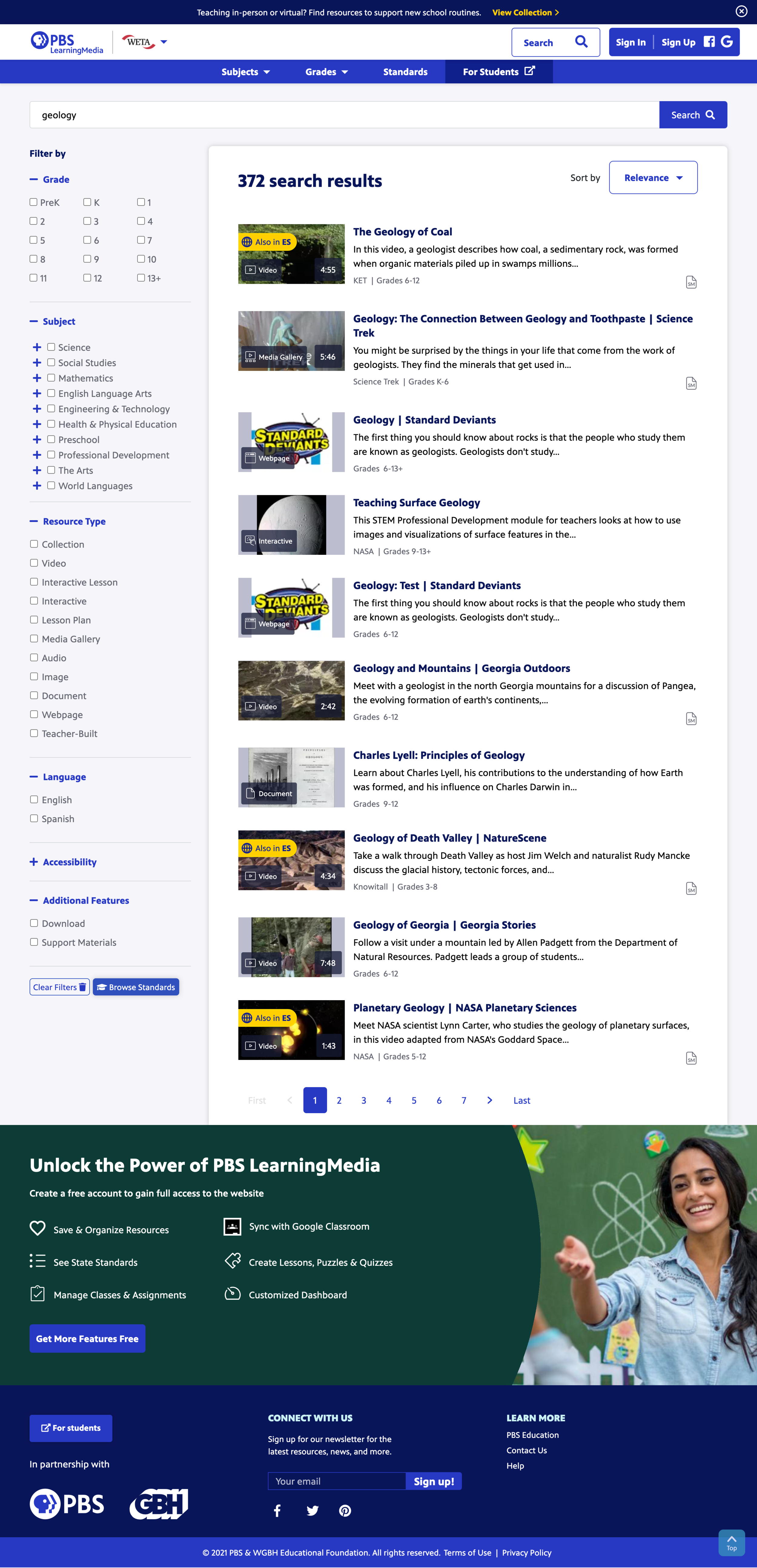
Task: Sign in with the Google icon
Action: point(727,41)
